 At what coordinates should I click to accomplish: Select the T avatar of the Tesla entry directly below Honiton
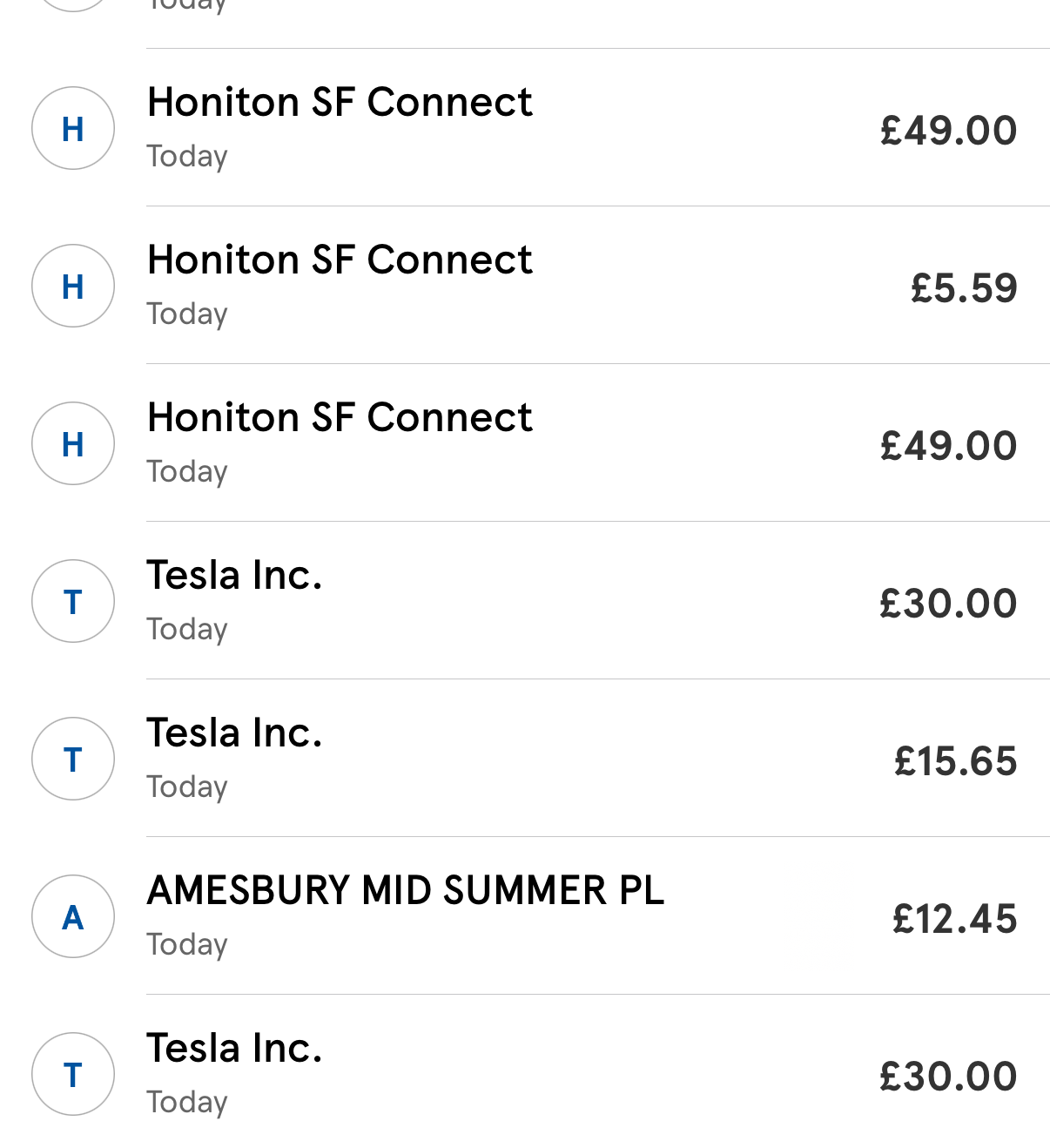click(73, 601)
